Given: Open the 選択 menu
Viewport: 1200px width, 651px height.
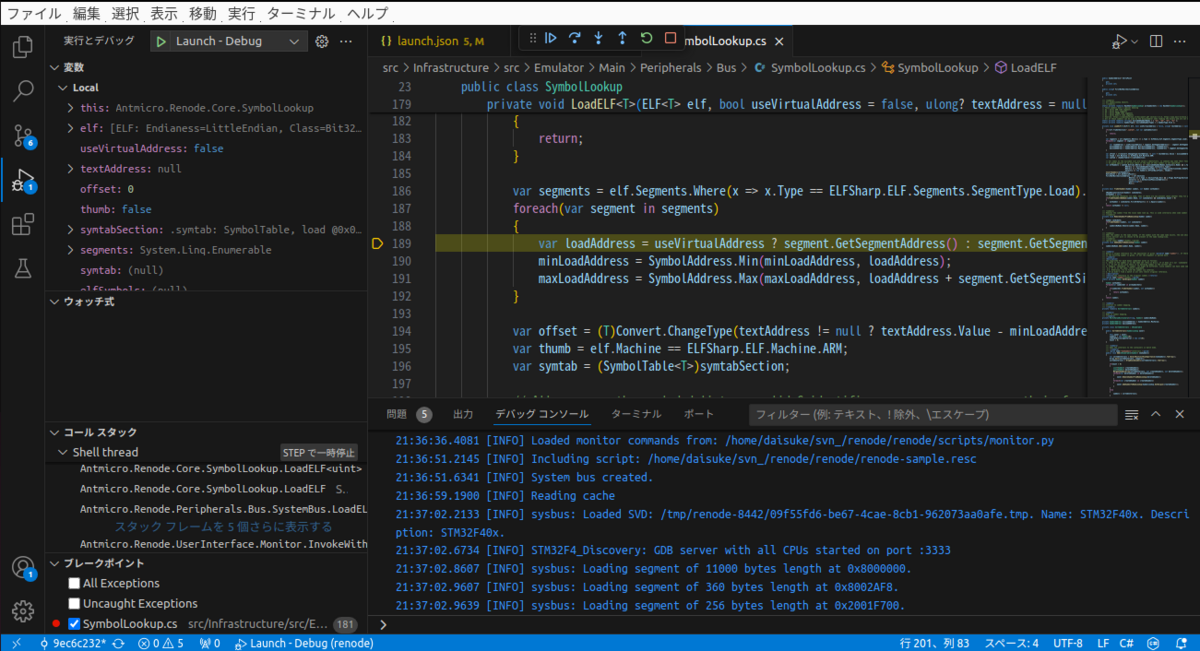Looking at the screenshot, I should click(125, 14).
